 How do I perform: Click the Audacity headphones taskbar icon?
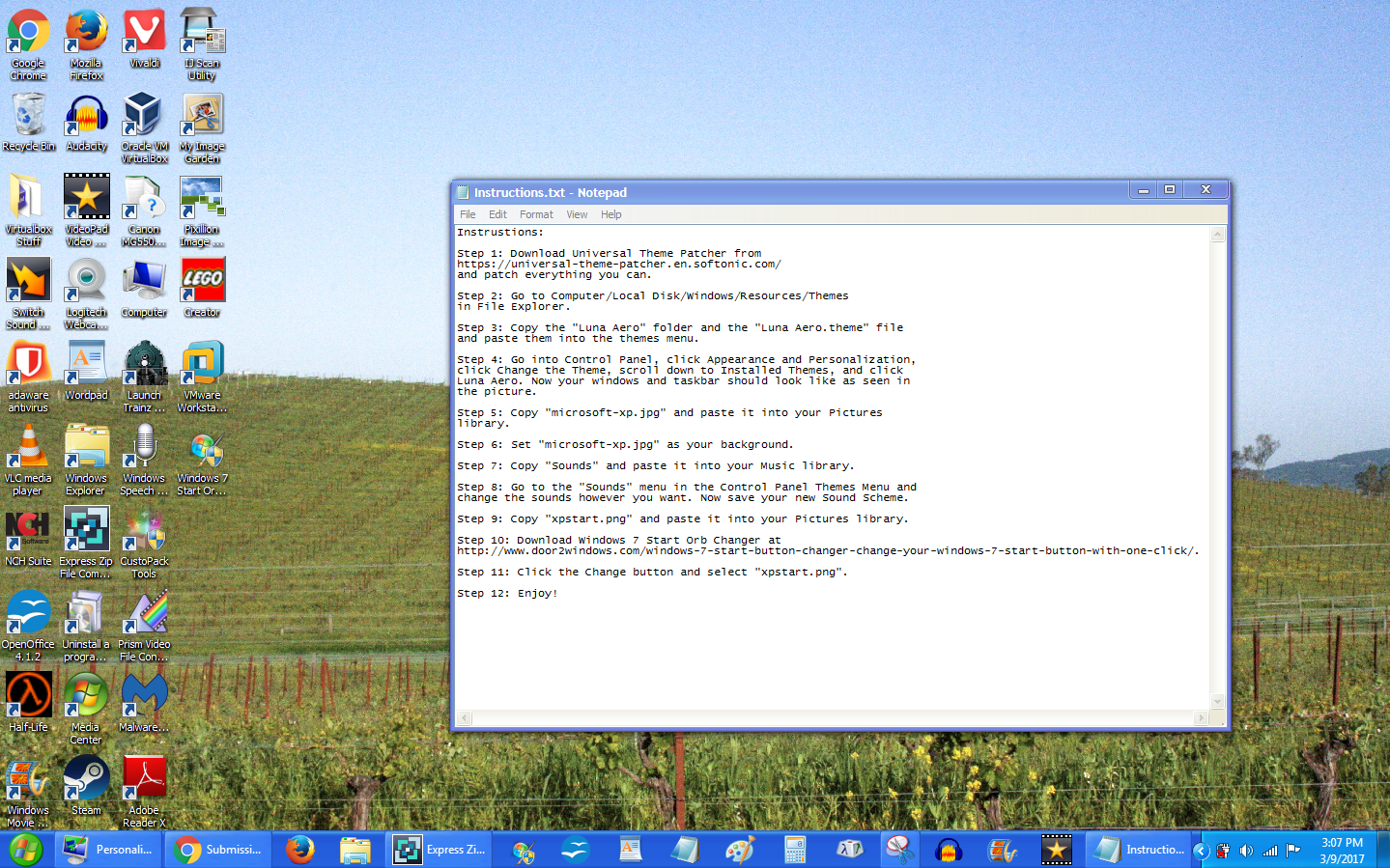point(949,850)
